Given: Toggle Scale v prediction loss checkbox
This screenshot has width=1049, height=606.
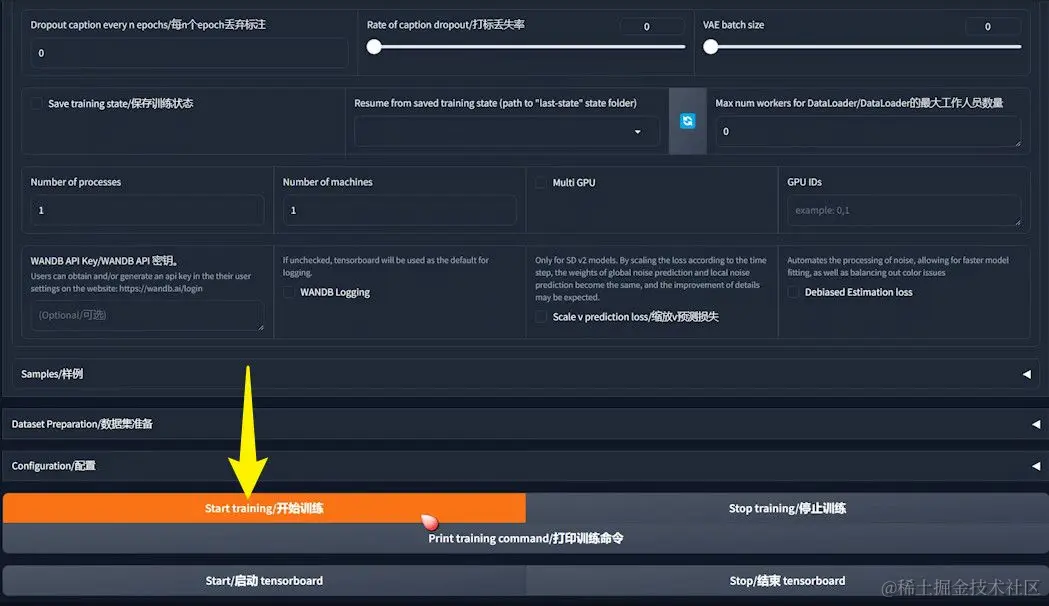Looking at the screenshot, I should [541, 317].
